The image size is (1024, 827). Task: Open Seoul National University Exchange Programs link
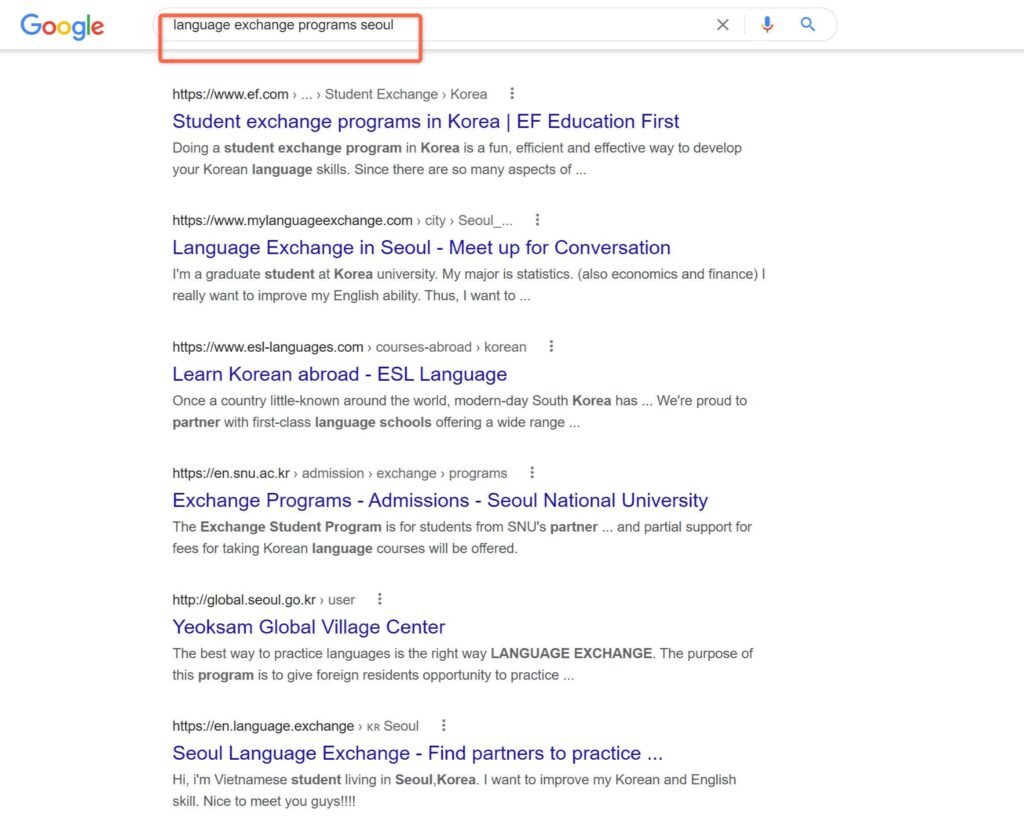click(x=439, y=501)
